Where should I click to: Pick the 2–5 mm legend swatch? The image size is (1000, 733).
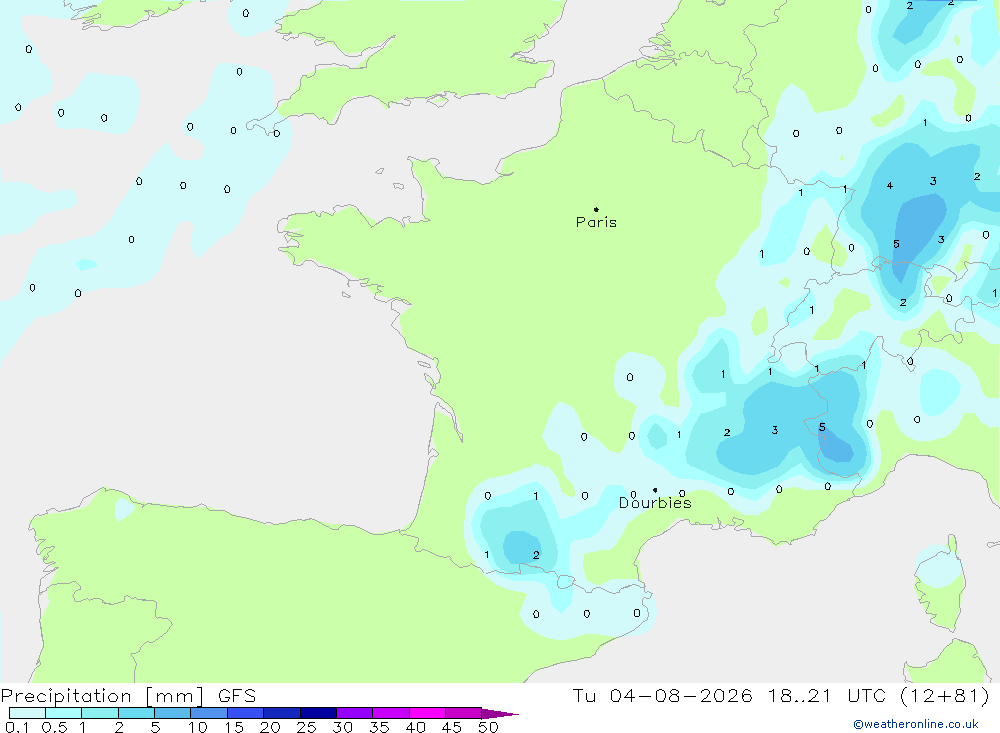pos(136,713)
